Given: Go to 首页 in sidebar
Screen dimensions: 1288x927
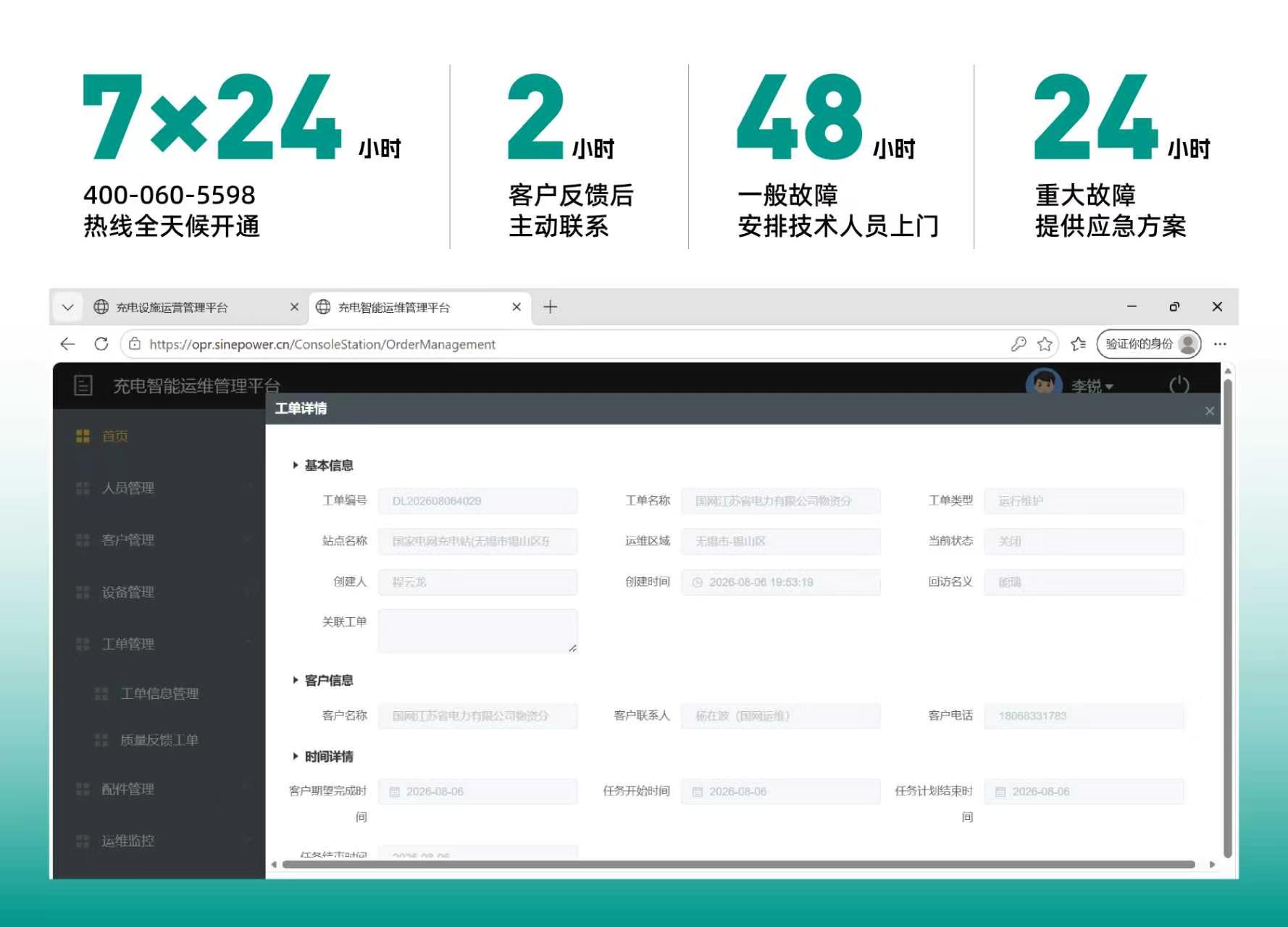Looking at the screenshot, I should coord(114,436).
